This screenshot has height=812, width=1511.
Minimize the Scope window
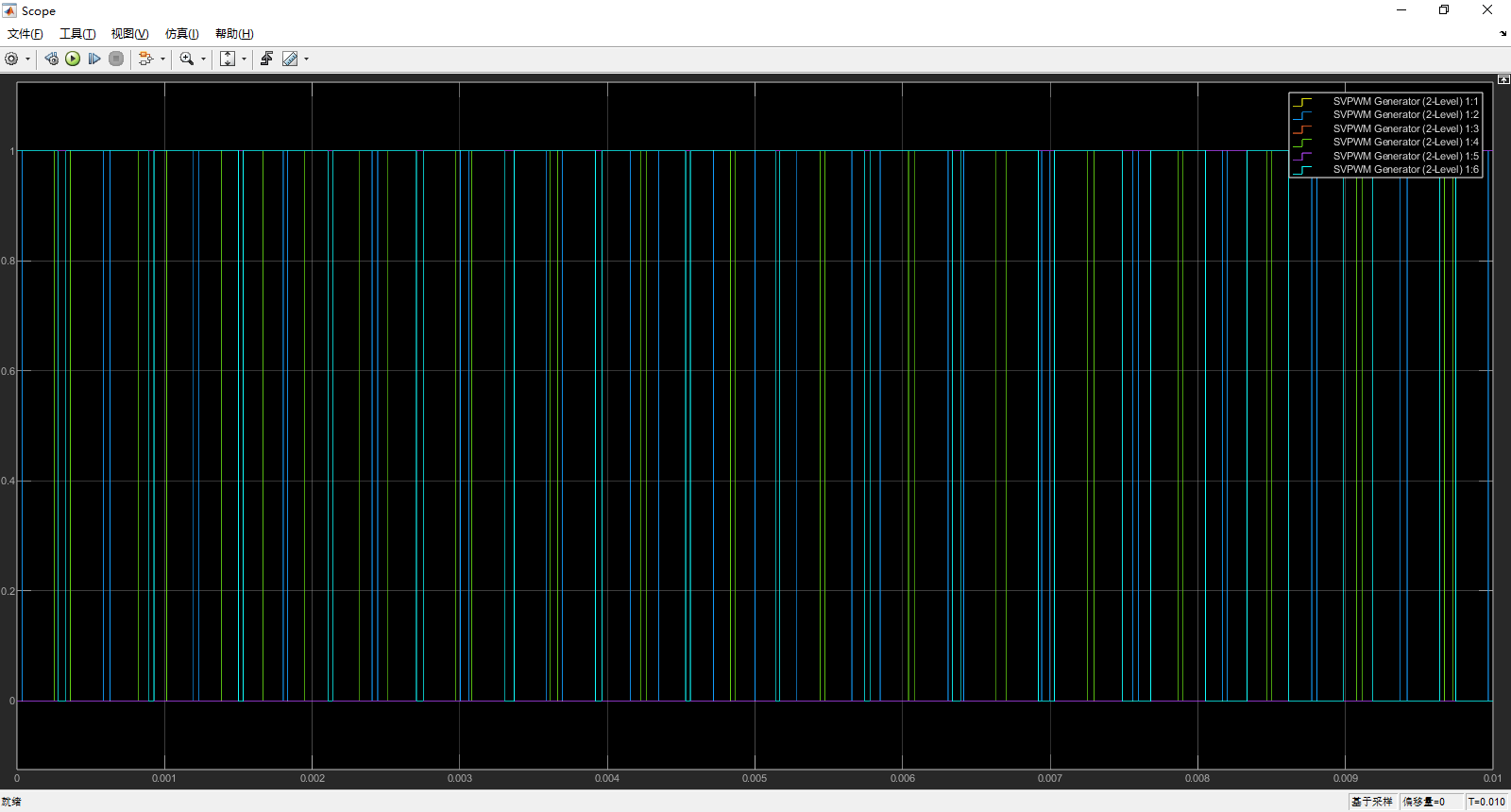pos(1401,10)
